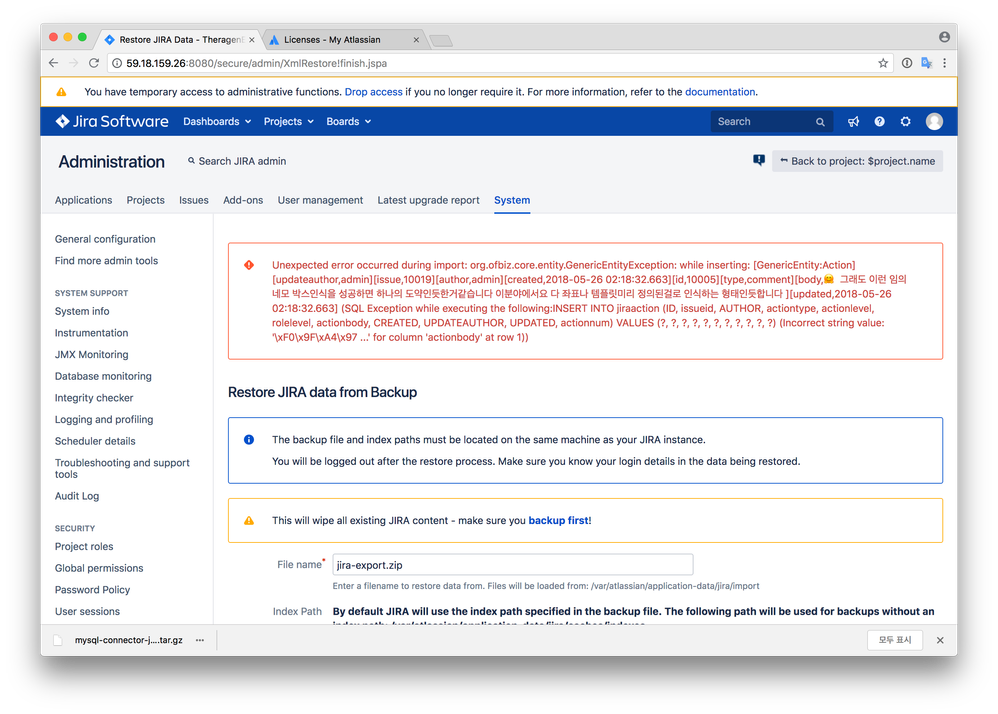Go forward with browser forward arrow
The width and height of the screenshot is (998, 714).
pos(74,63)
